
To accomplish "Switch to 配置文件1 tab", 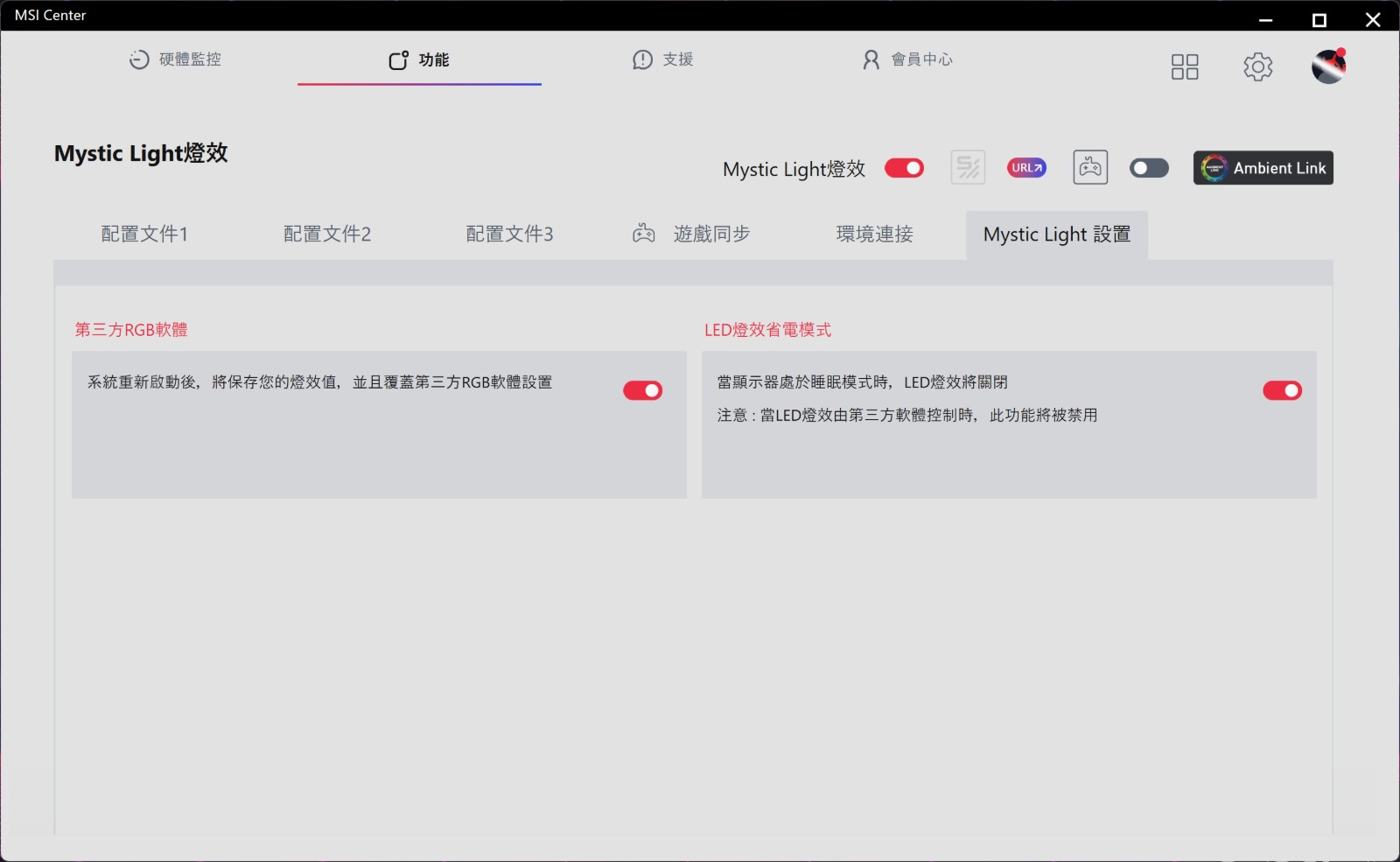I will (144, 234).
